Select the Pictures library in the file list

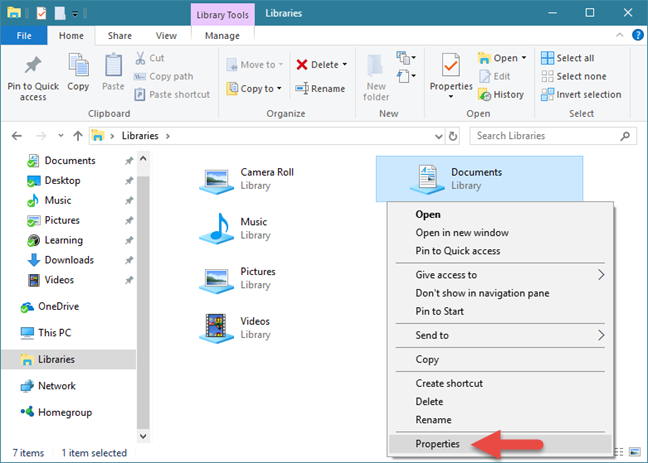237,278
